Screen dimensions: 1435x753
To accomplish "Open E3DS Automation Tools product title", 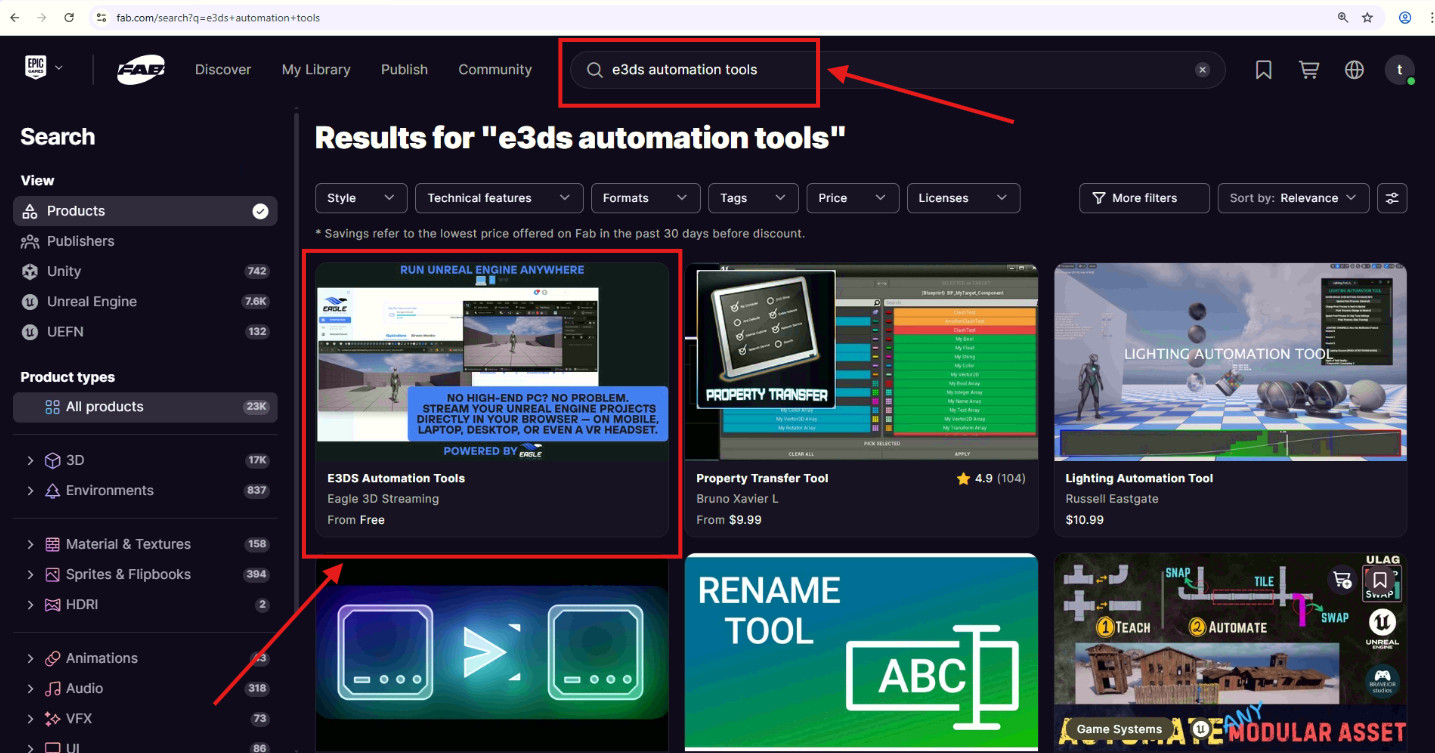I will [396, 478].
